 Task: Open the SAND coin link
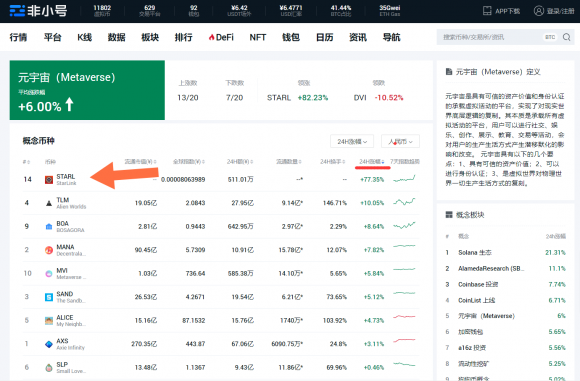70,297
